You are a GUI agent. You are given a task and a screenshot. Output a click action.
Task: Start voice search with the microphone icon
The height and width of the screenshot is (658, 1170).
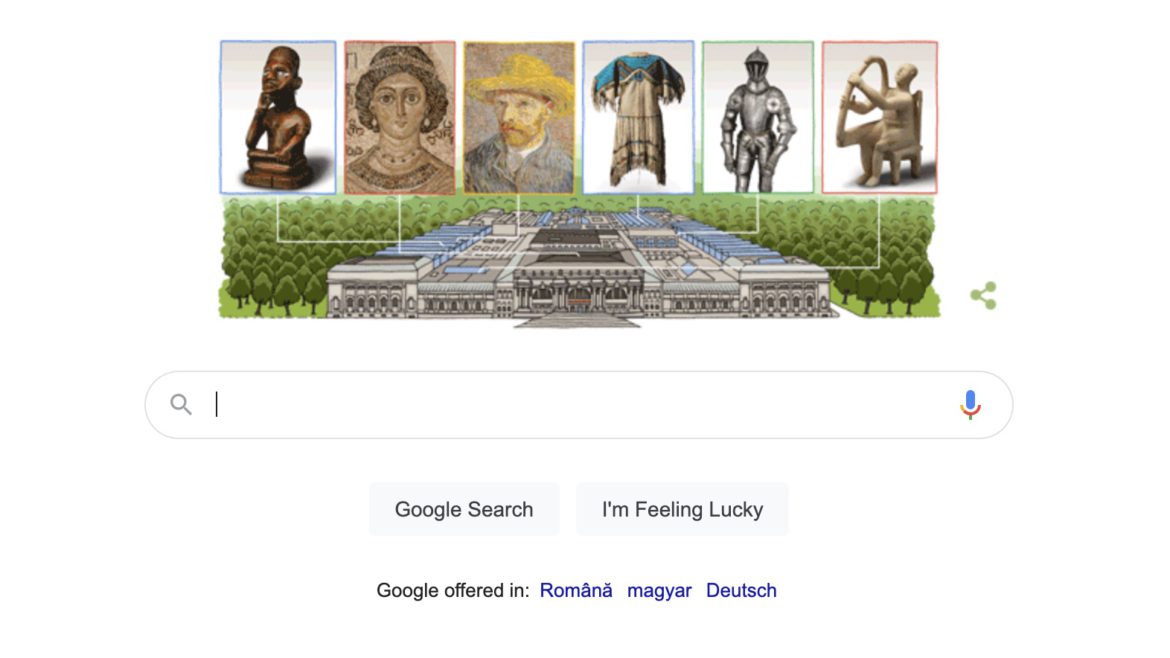click(x=970, y=404)
